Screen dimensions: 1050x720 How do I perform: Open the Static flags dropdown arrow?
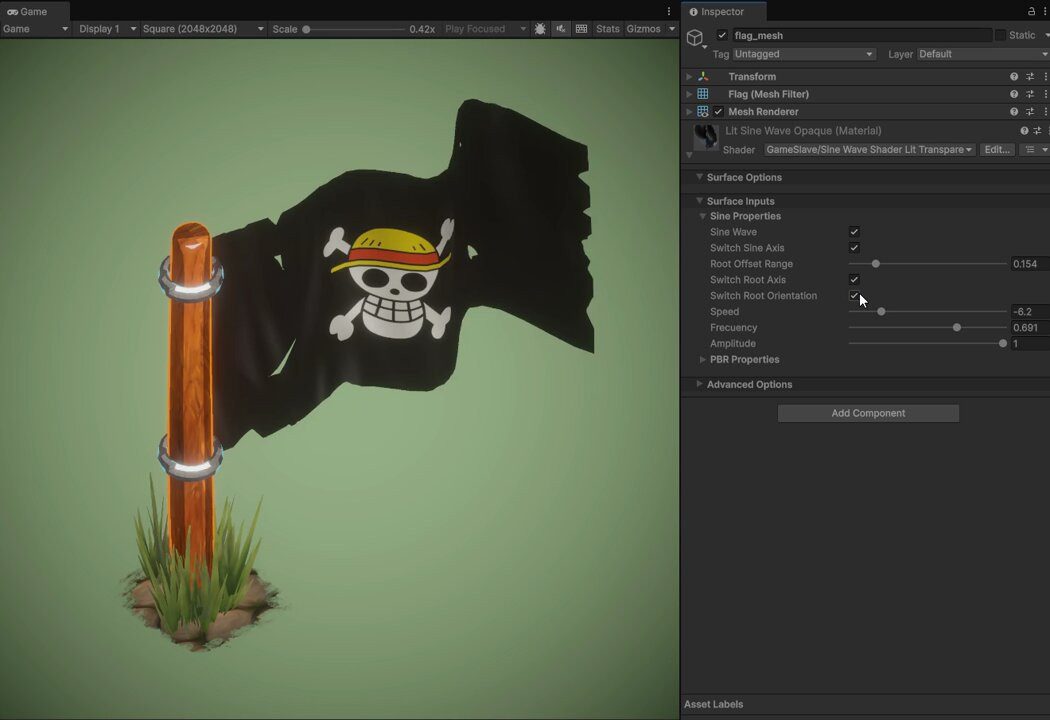tap(1046, 35)
